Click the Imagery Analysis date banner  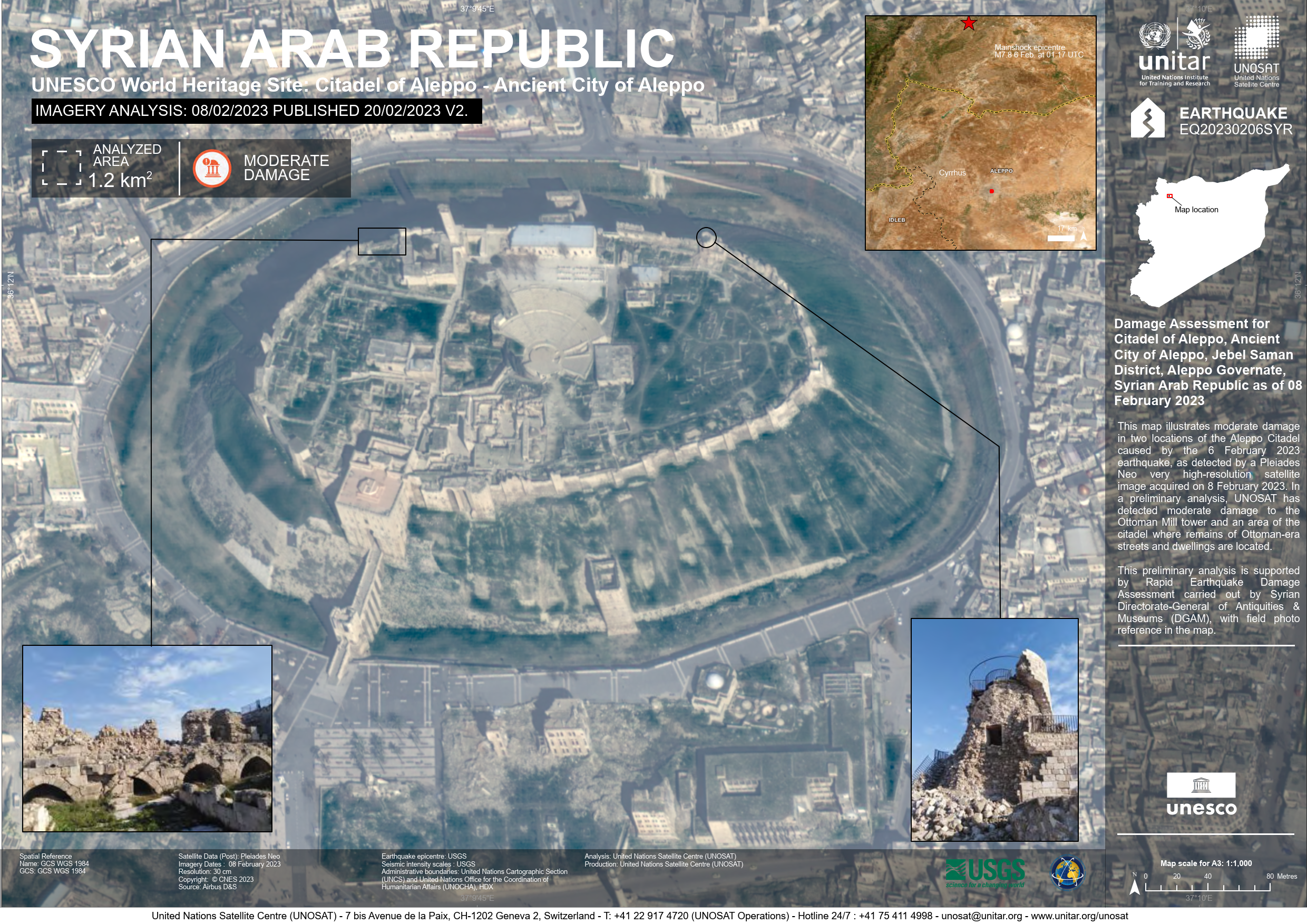coord(256,111)
